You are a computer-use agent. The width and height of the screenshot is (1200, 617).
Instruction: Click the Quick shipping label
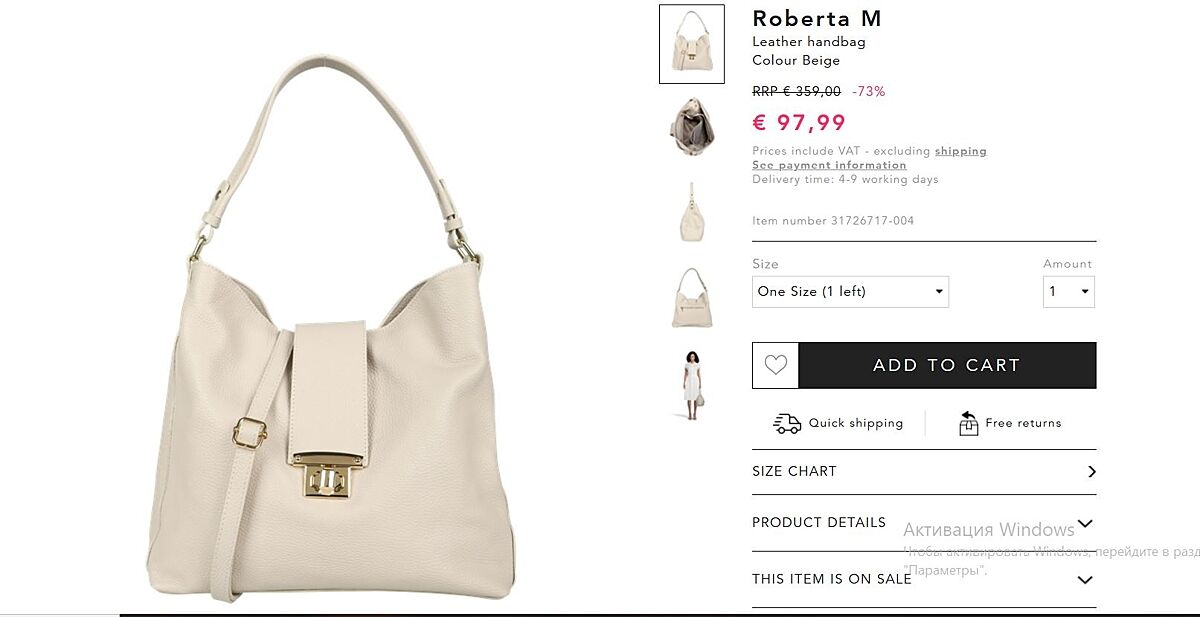[856, 423]
